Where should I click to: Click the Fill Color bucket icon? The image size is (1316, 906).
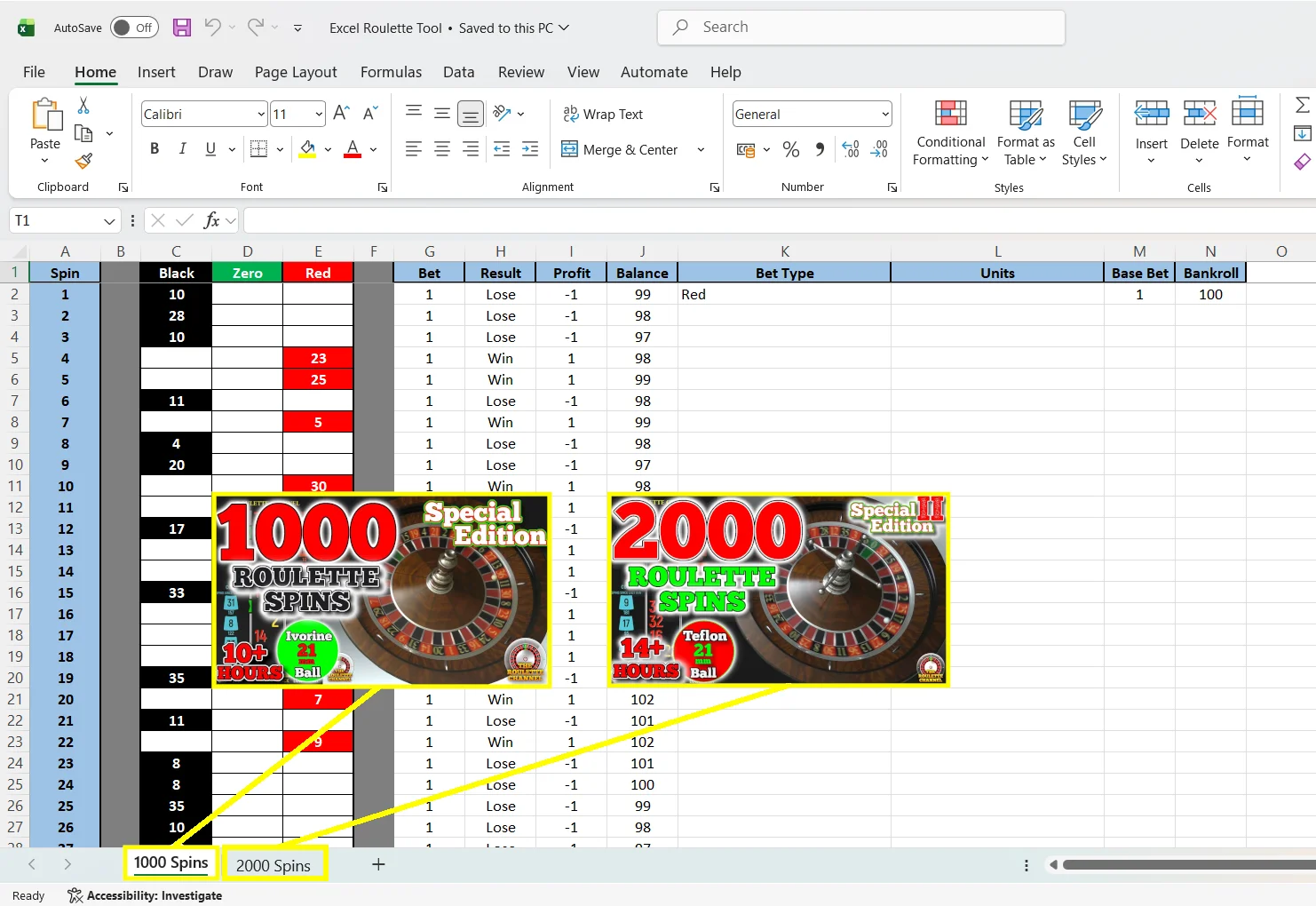[307, 149]
